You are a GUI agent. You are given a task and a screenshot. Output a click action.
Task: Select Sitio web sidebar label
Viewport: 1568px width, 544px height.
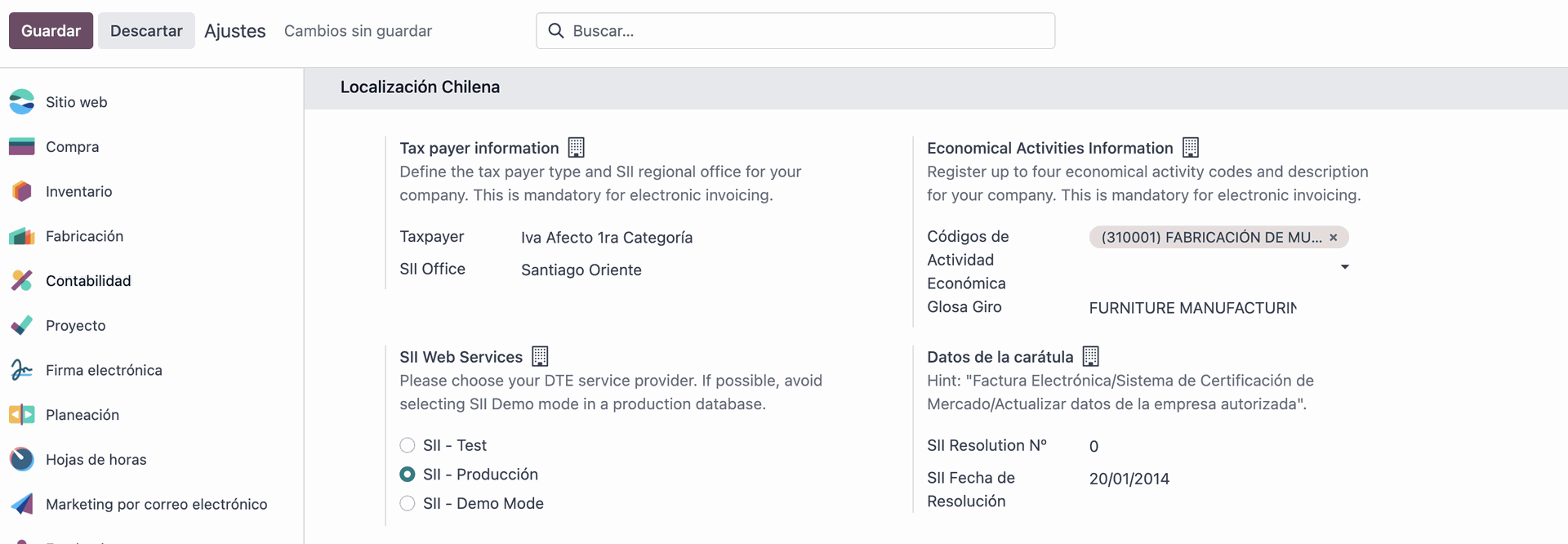77,102
